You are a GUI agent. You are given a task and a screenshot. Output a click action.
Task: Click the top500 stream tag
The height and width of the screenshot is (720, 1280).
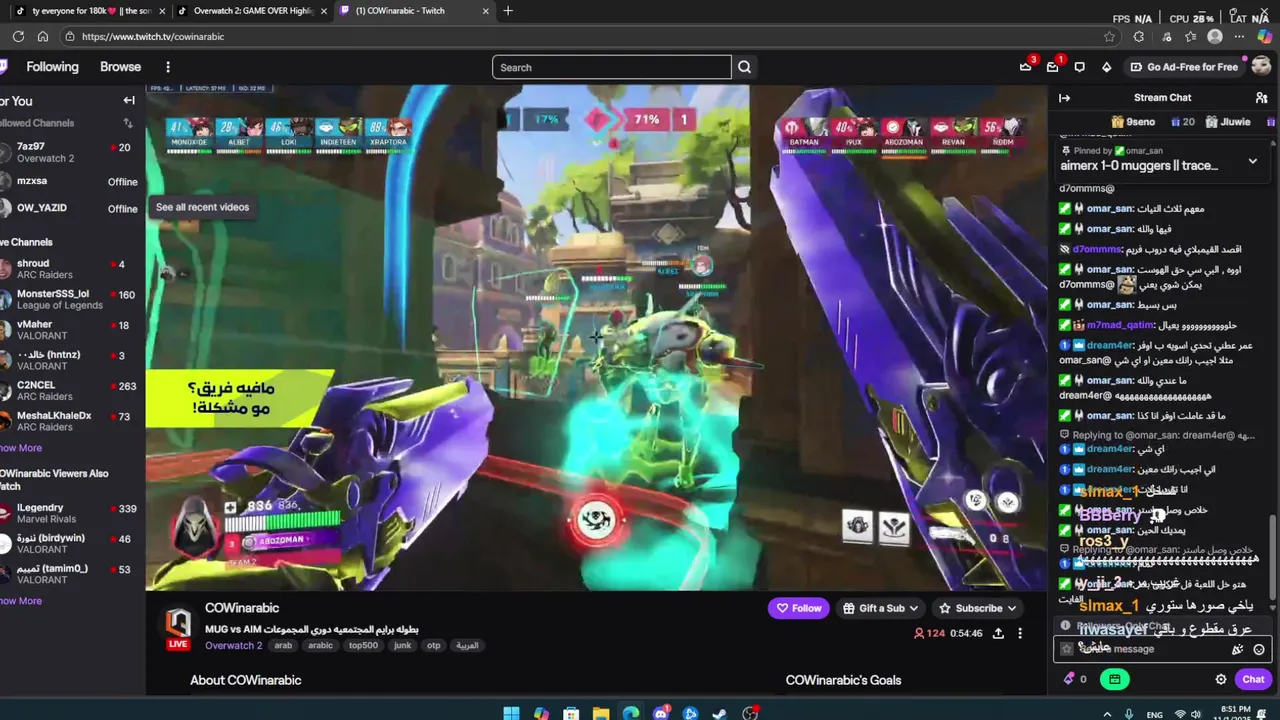pos(363,646)
